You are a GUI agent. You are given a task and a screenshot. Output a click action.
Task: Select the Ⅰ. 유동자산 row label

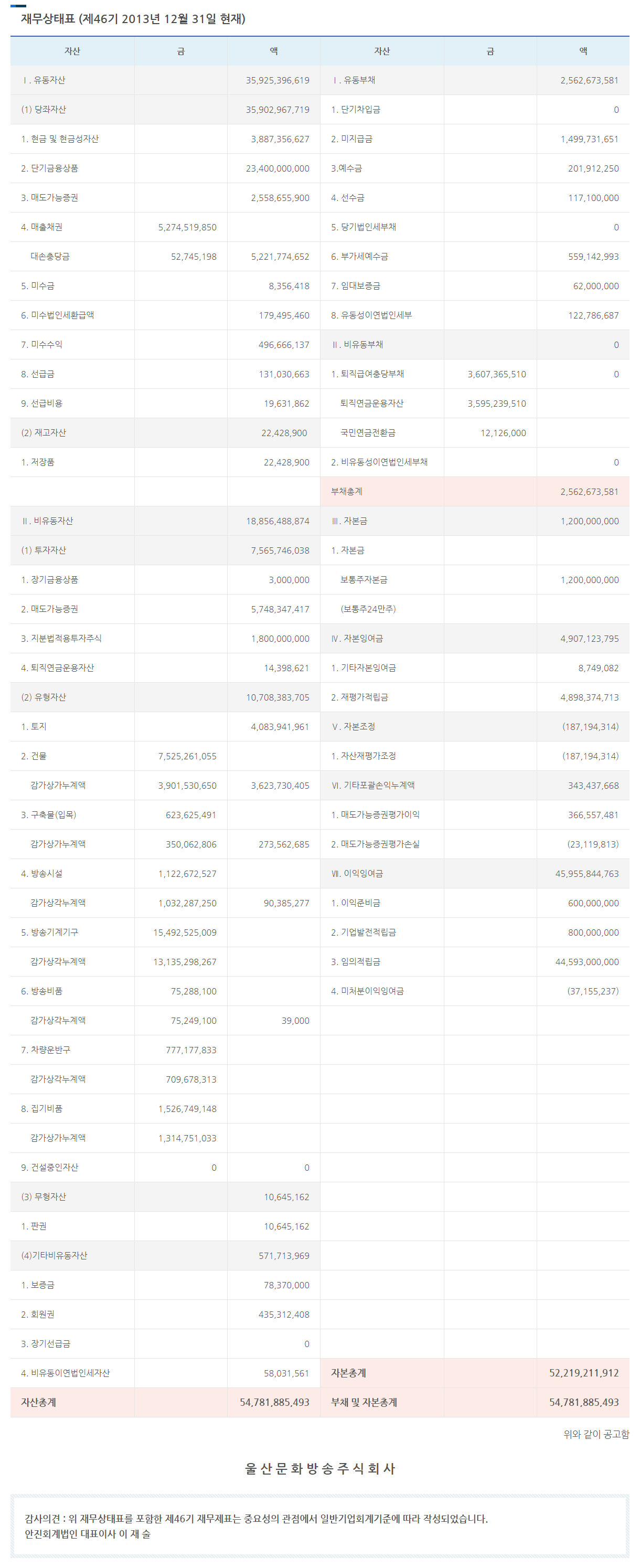43,80
